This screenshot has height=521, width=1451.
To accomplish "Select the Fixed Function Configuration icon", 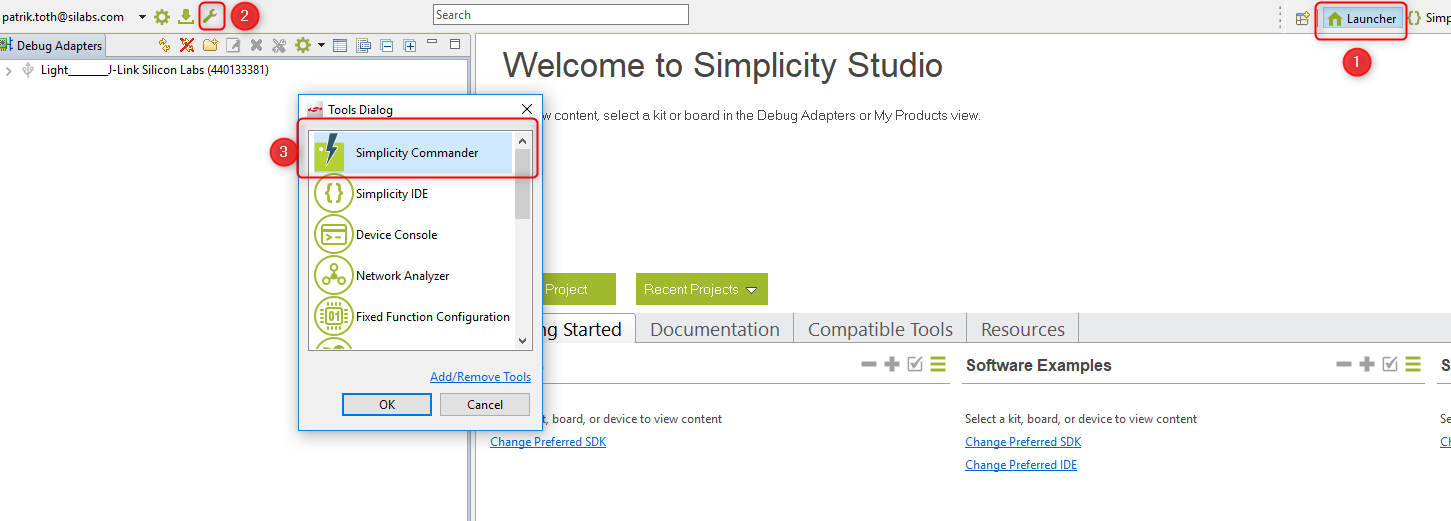I will point(333,316).
